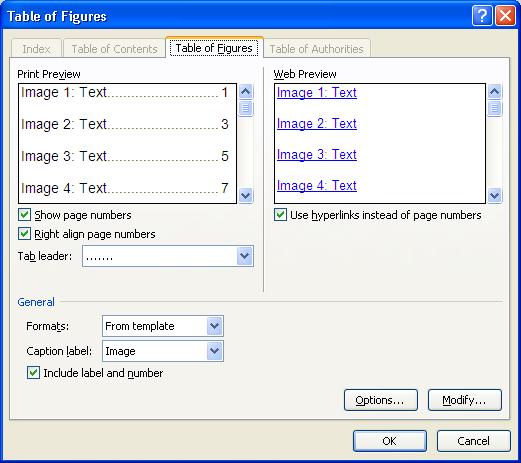Toggle Right align page numbers checkbox
521x463 pixels.
(x=24, y=234)
